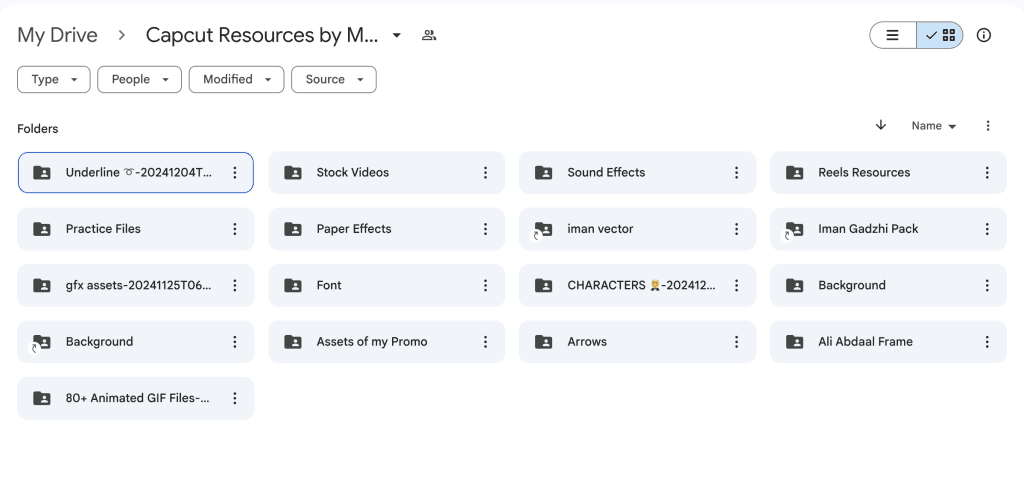The height and width of the screenshot is (488, 1024).
Task: Select the Practice Files folder
Action: click(120, 229)
